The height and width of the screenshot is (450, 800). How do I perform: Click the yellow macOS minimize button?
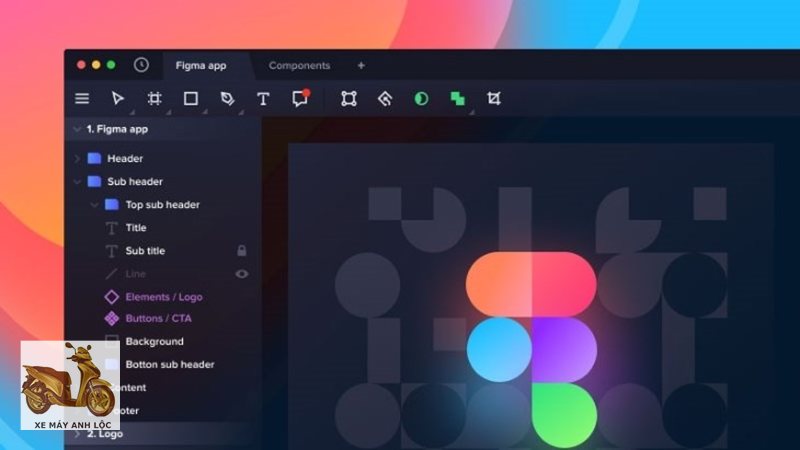[x=96, y=65]
